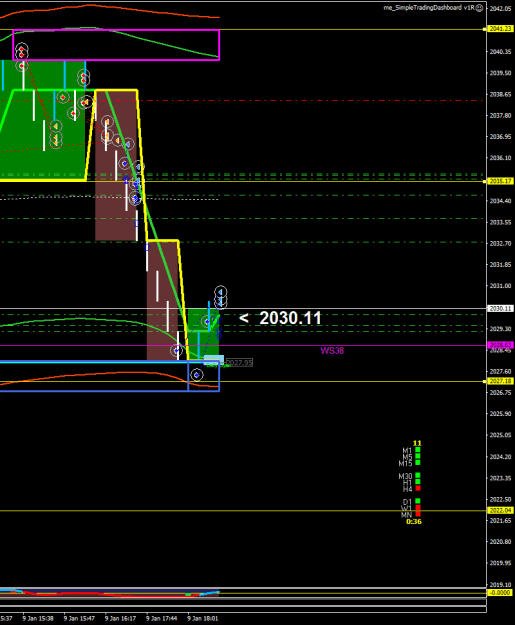The image size is (515, 625).
Task: Select the H1 green timeframe indicator square
Action: 418,482
